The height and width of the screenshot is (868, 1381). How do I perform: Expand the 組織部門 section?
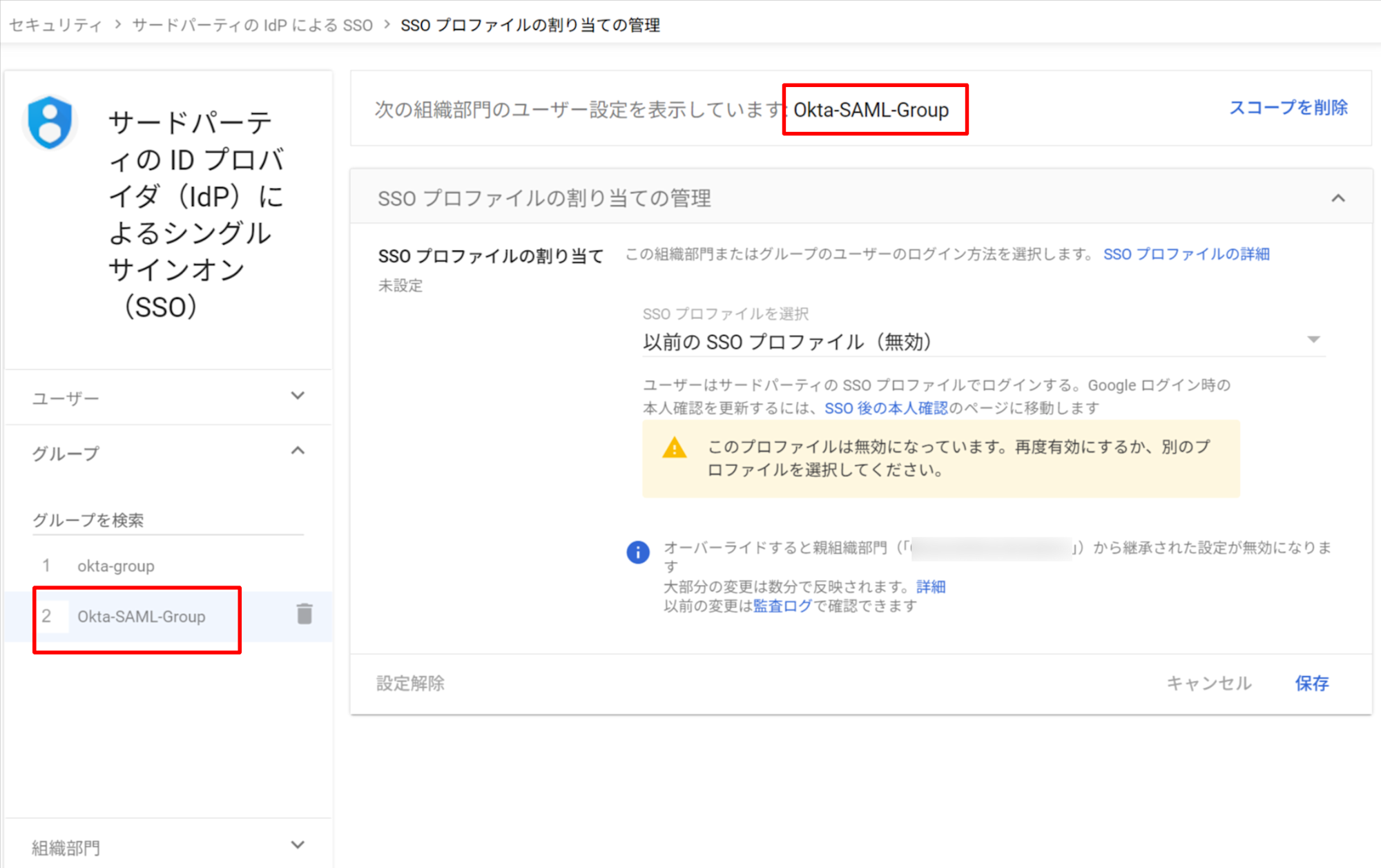coord(298,845)
